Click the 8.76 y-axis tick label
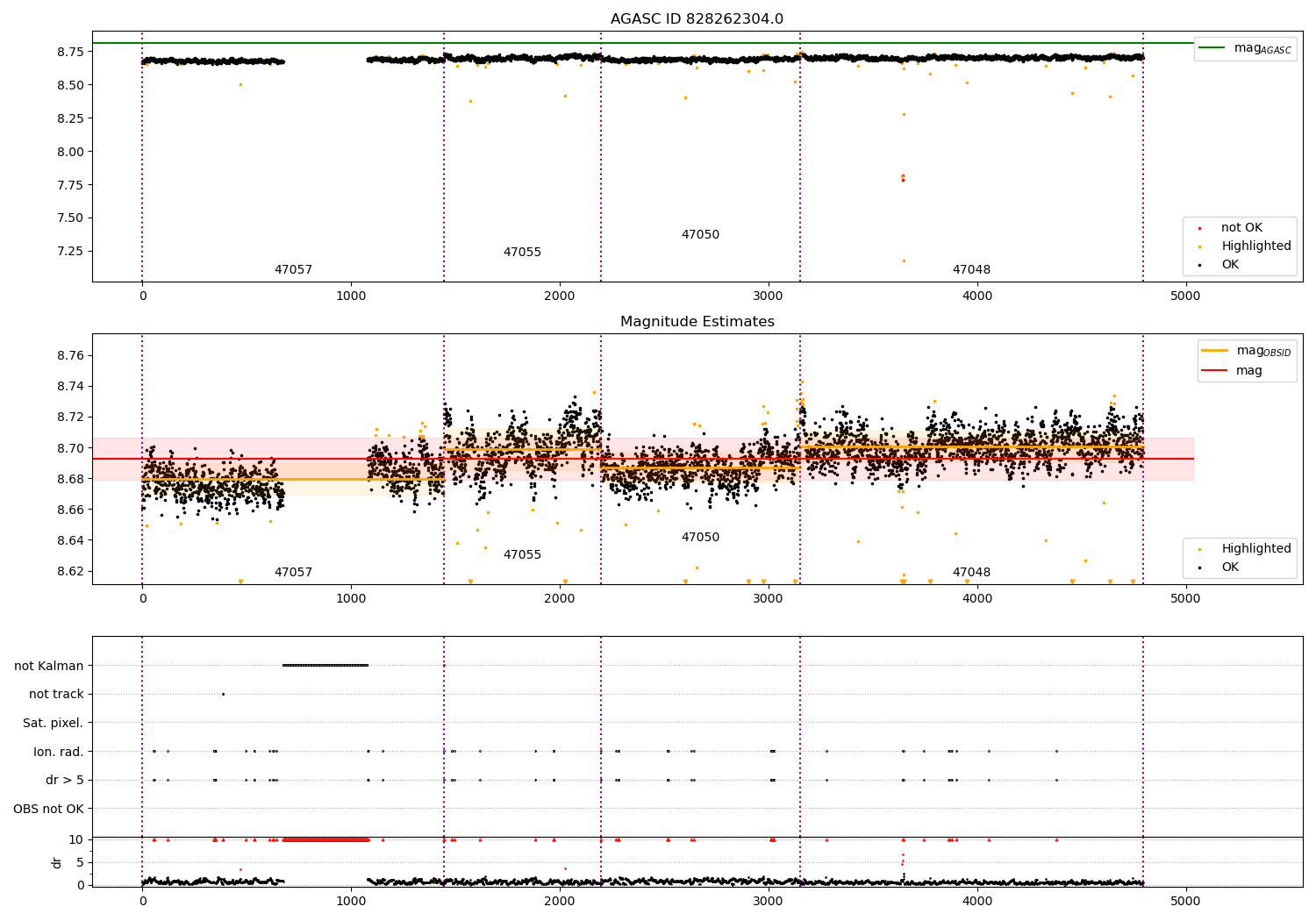 click(x=69, y=355)
